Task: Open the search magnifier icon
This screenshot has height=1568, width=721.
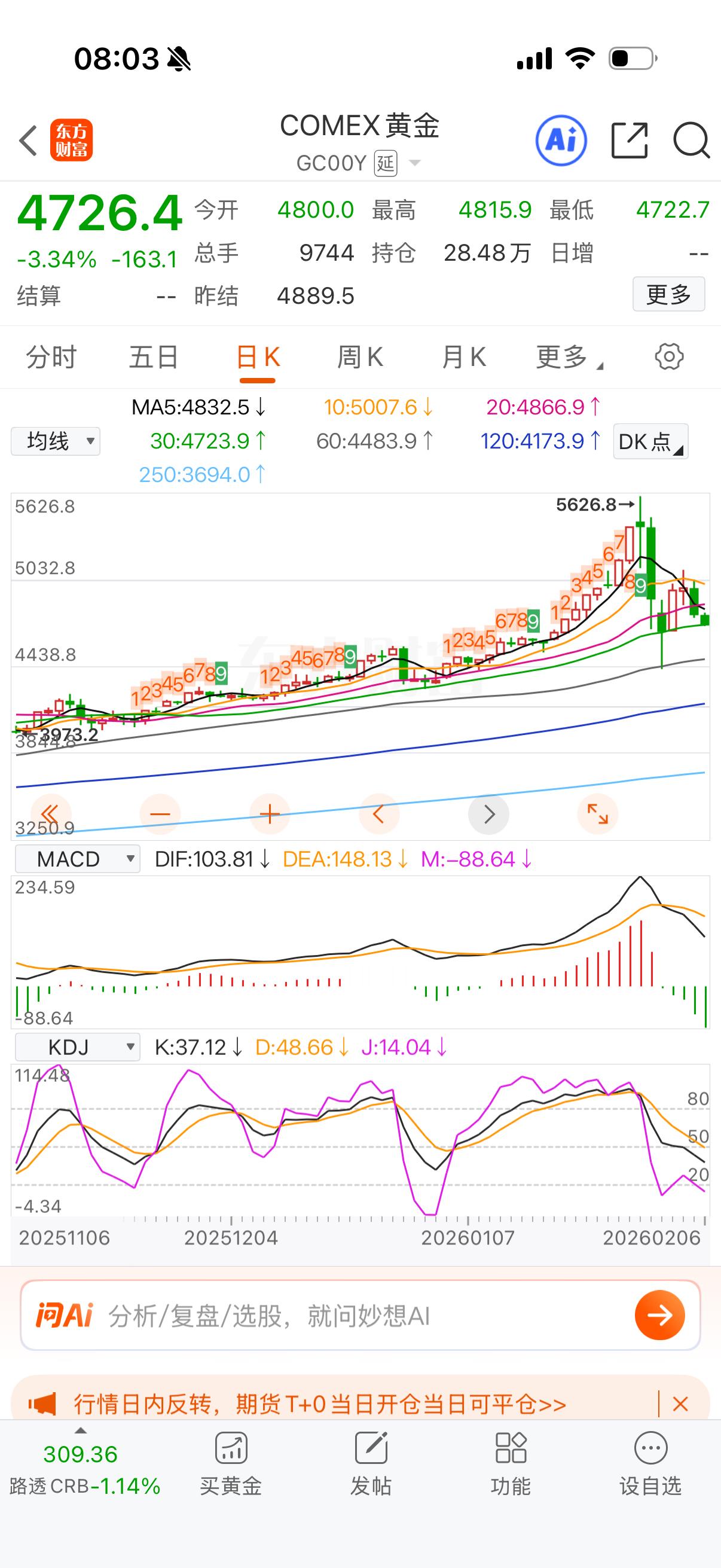Action: click(692, 141)
